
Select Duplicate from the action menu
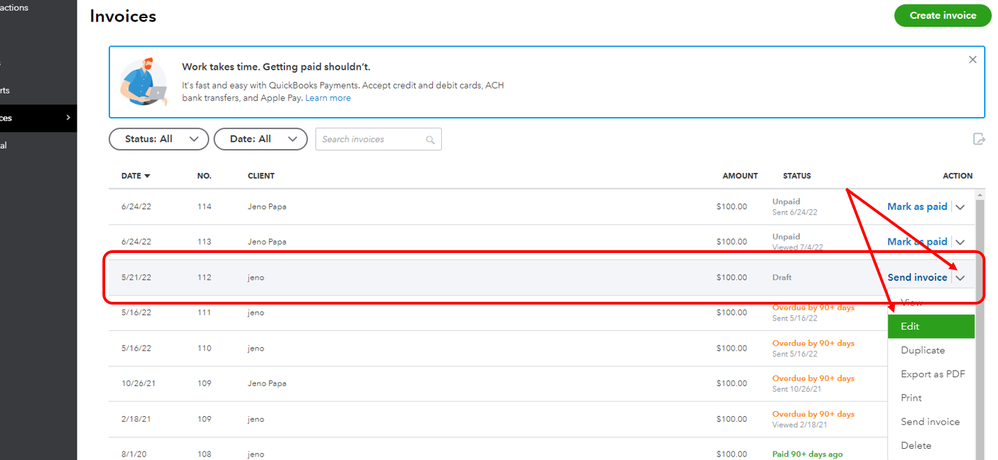click(923, 350)
